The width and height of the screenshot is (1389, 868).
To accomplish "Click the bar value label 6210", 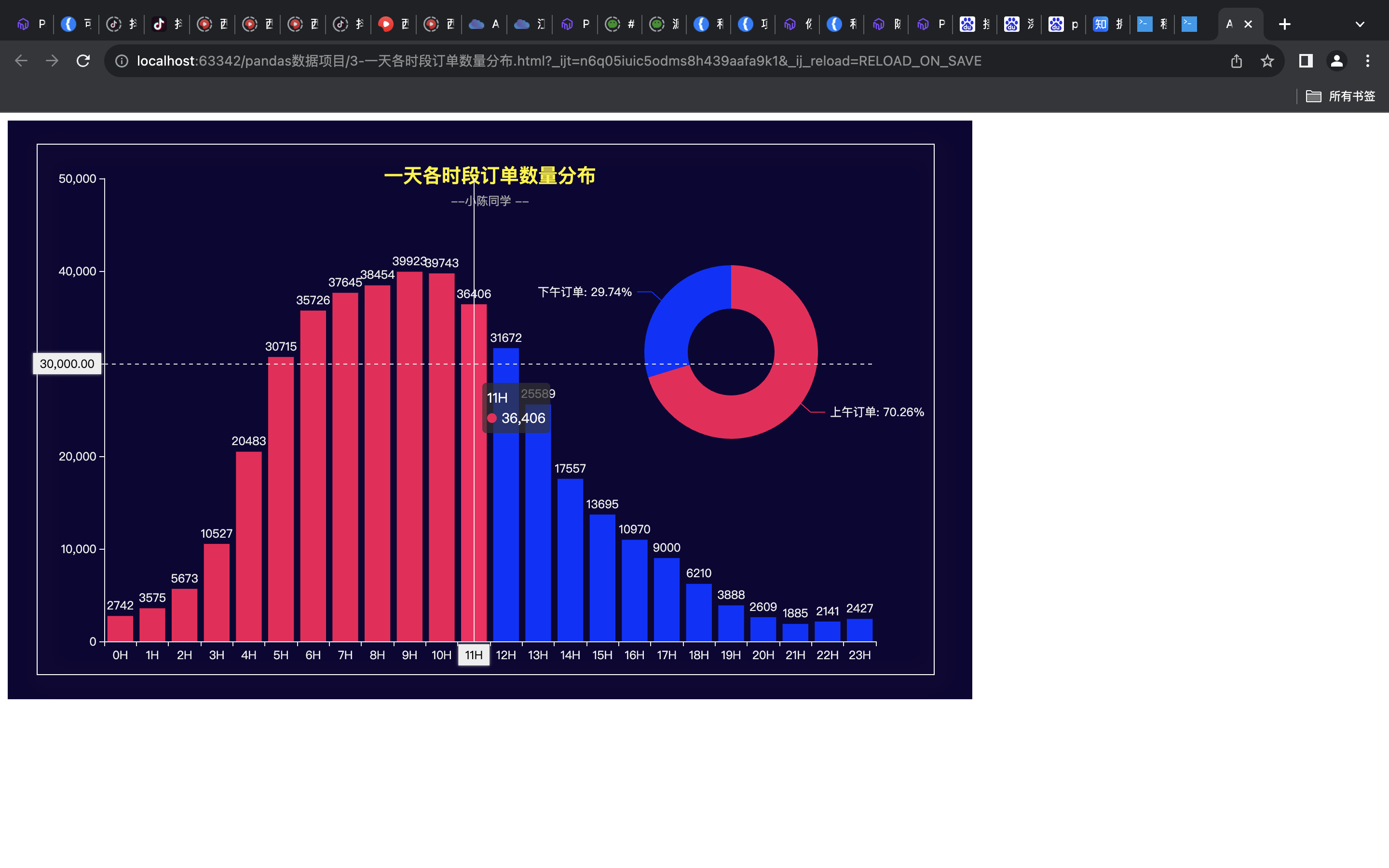I will (698, 573).
